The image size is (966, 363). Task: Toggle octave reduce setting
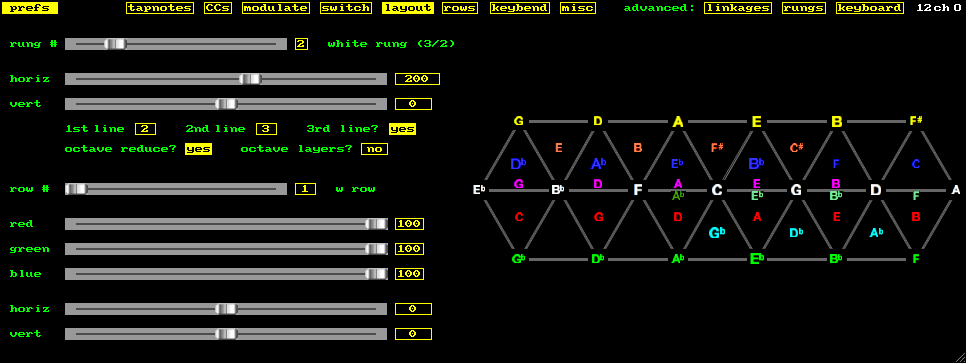(198, 149)
